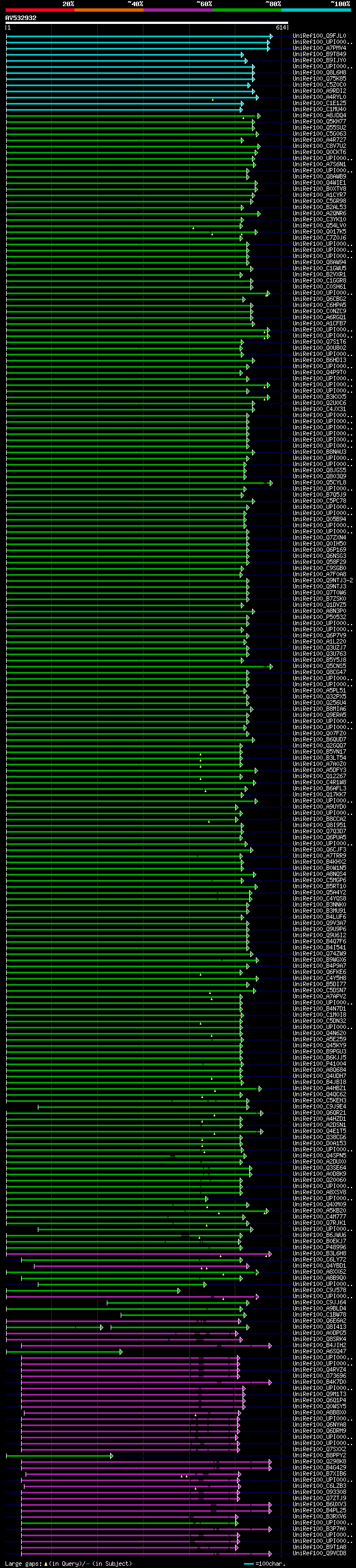Open hit UniRef100_A5KB20

click(x=319, y=1211)
